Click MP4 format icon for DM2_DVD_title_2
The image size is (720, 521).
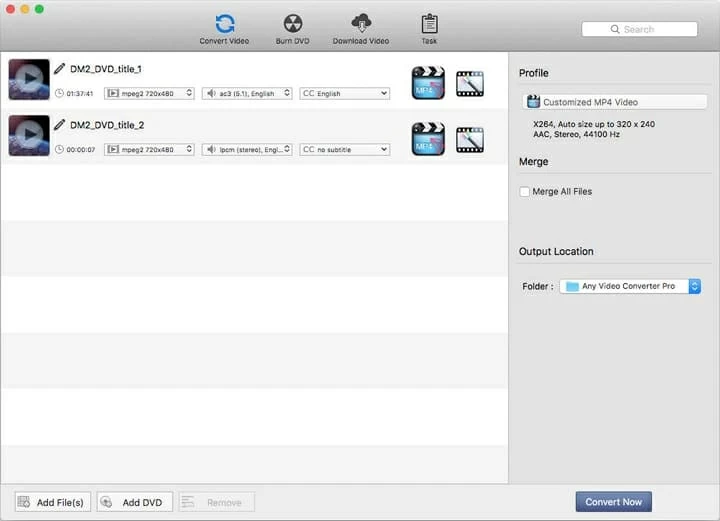[x=428, y=139]
